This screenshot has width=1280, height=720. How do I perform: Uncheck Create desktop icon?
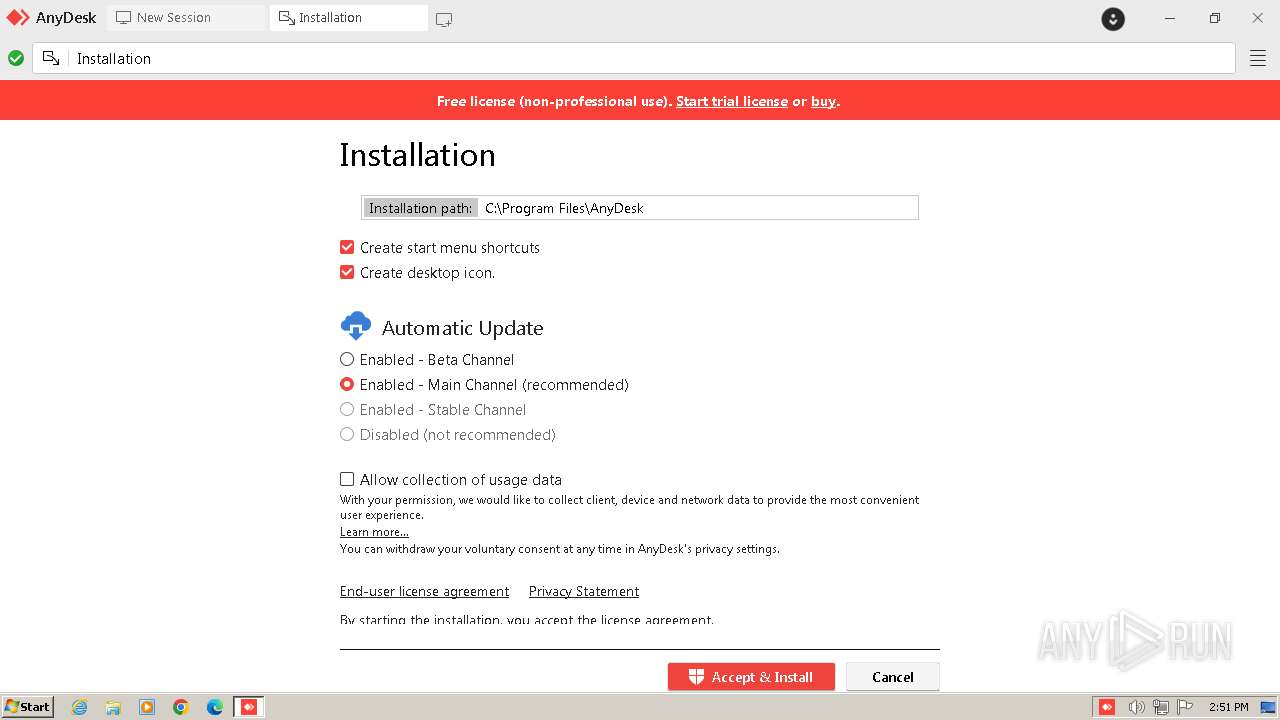pyautogui.click(x=347, y=272)
